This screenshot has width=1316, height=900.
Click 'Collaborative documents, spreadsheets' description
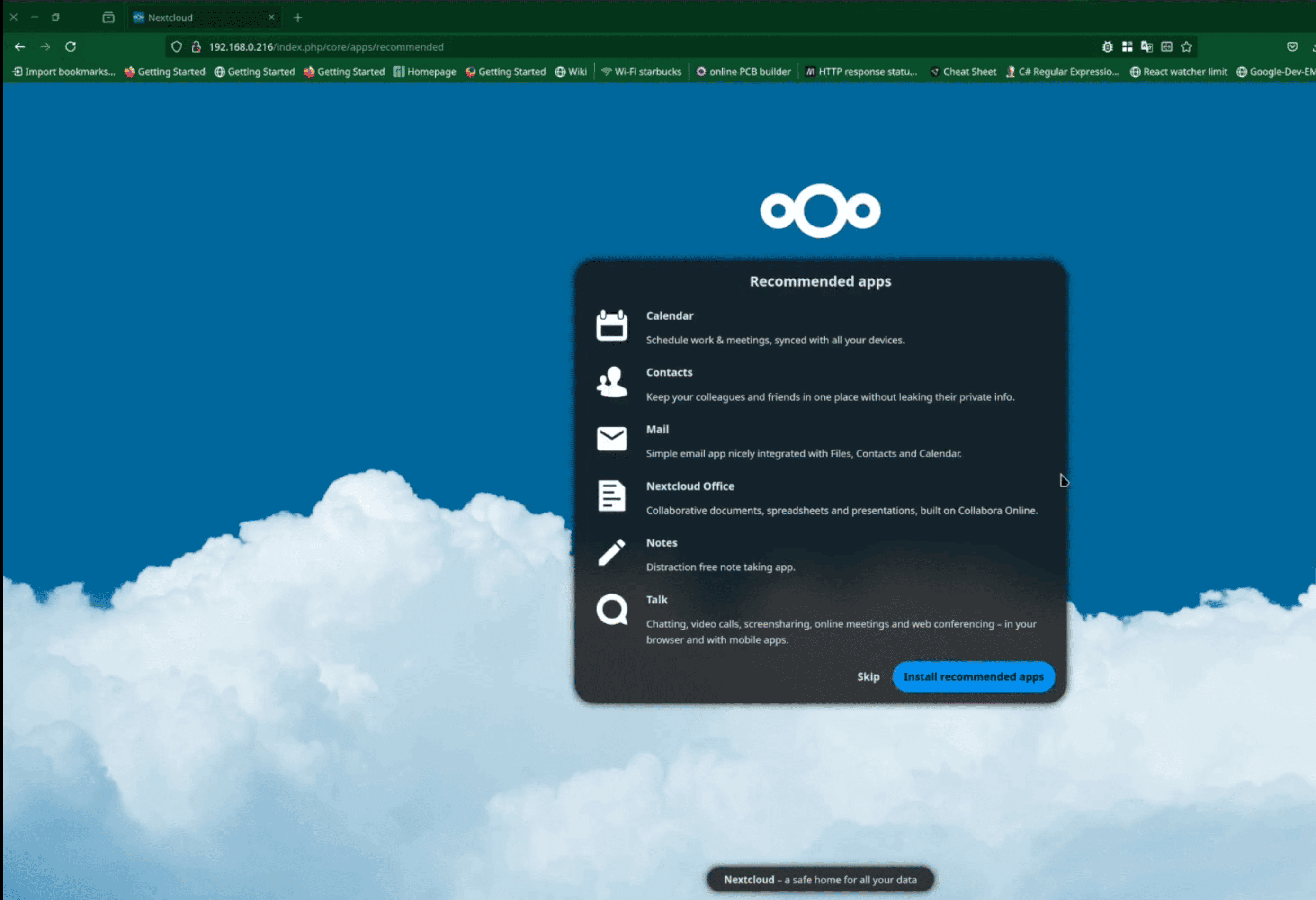[x=842, y=511]
